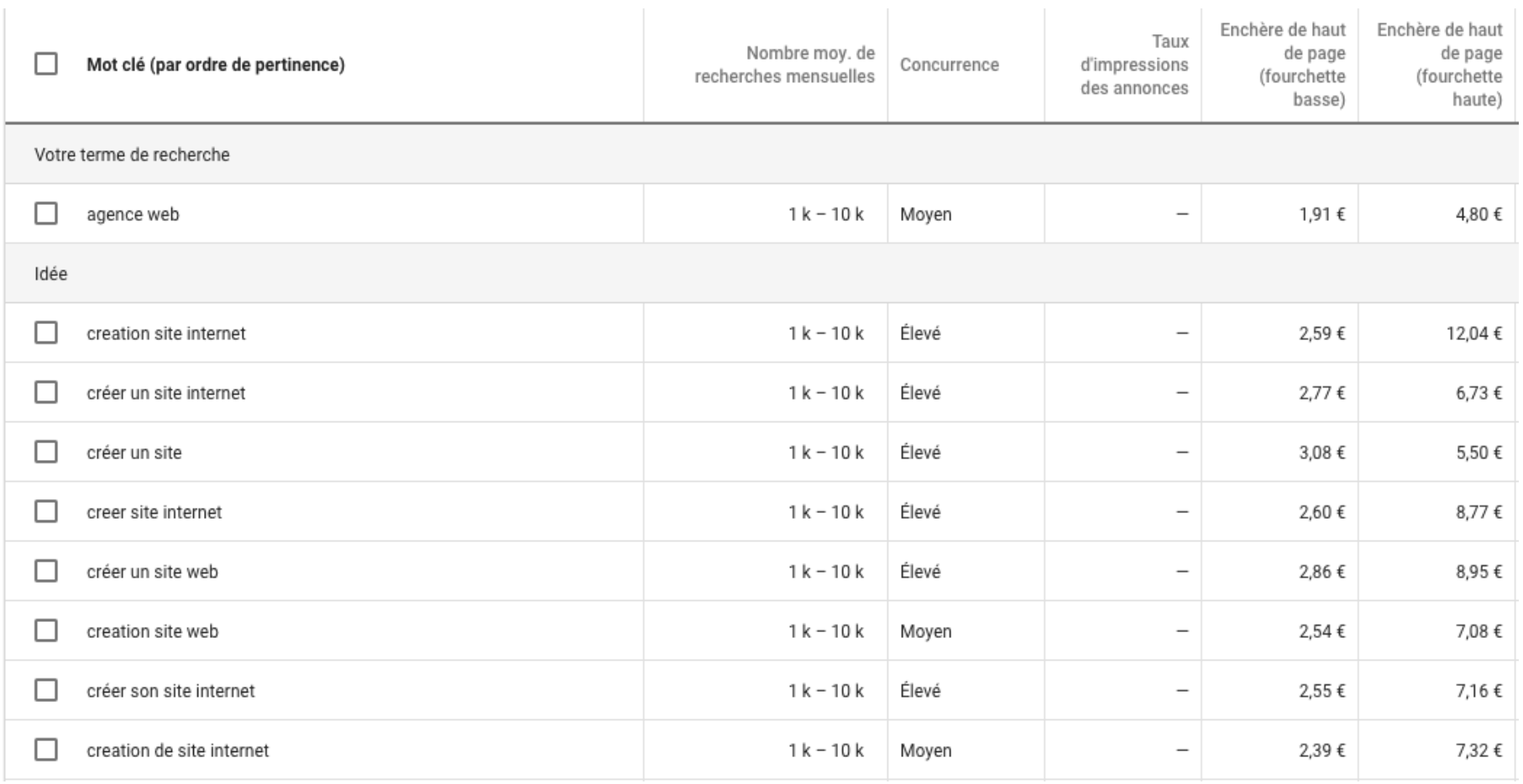Click the 'agence web' keyword text
This screenshot has height=784, width=1523.
tap(133, 214)
